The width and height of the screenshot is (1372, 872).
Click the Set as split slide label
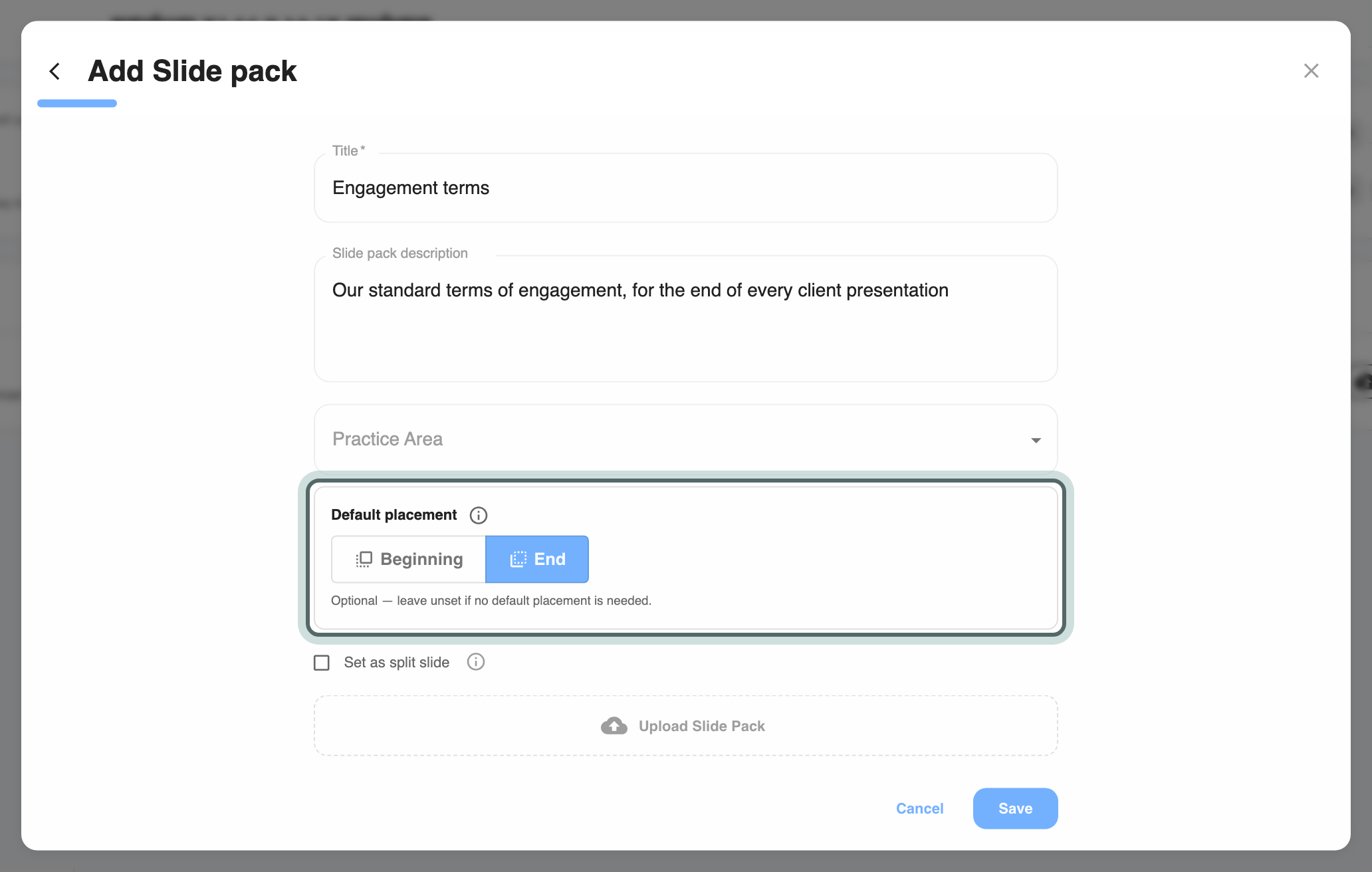pyautogui.click(x=397, y=663)
